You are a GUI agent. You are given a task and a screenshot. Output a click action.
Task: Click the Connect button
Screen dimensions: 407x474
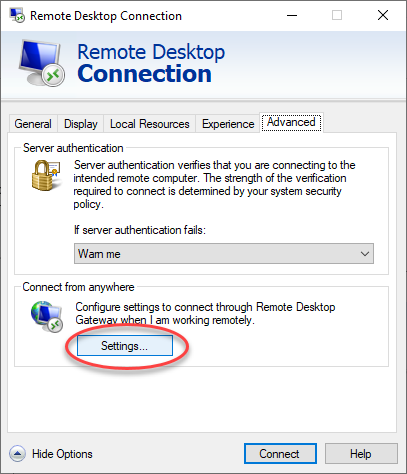(x=280, y=453)
